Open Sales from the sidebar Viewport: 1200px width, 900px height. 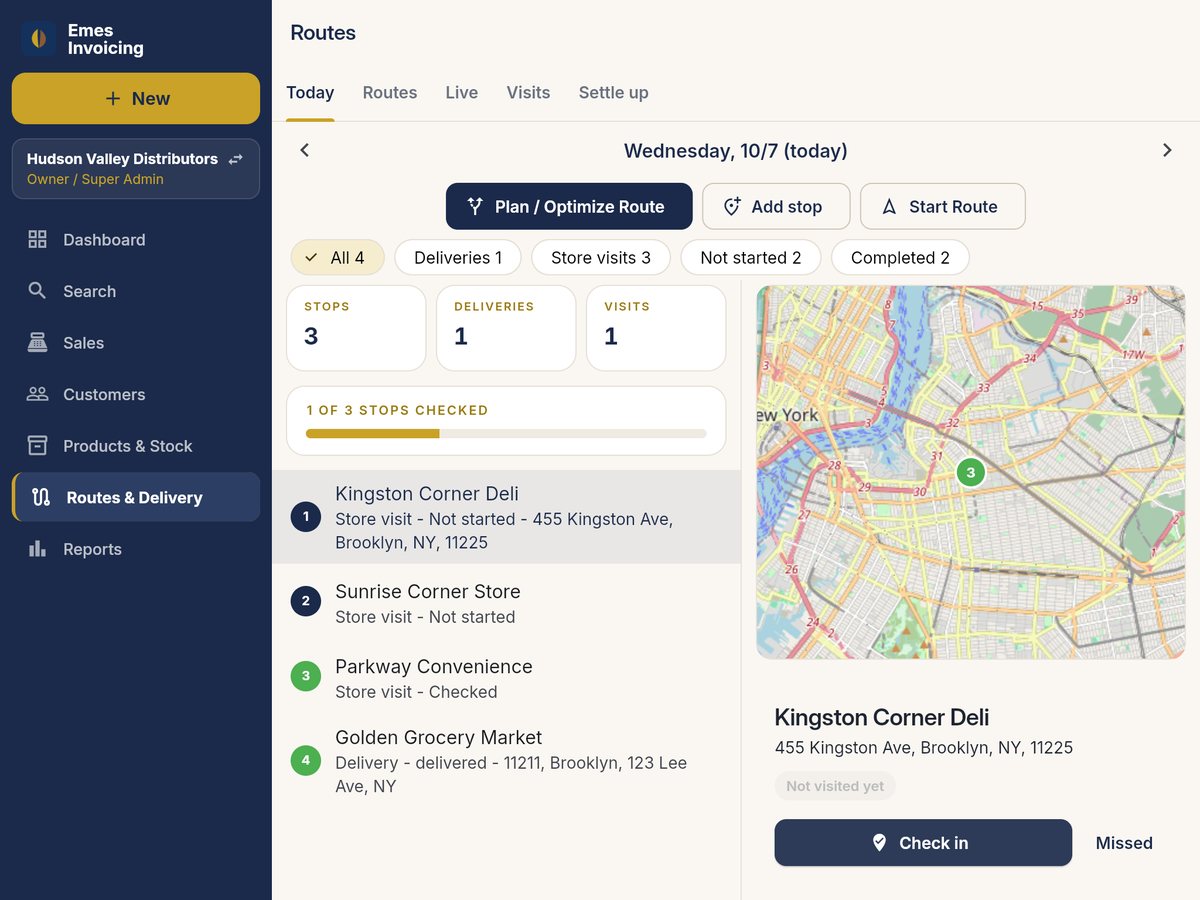click(136, 342)
